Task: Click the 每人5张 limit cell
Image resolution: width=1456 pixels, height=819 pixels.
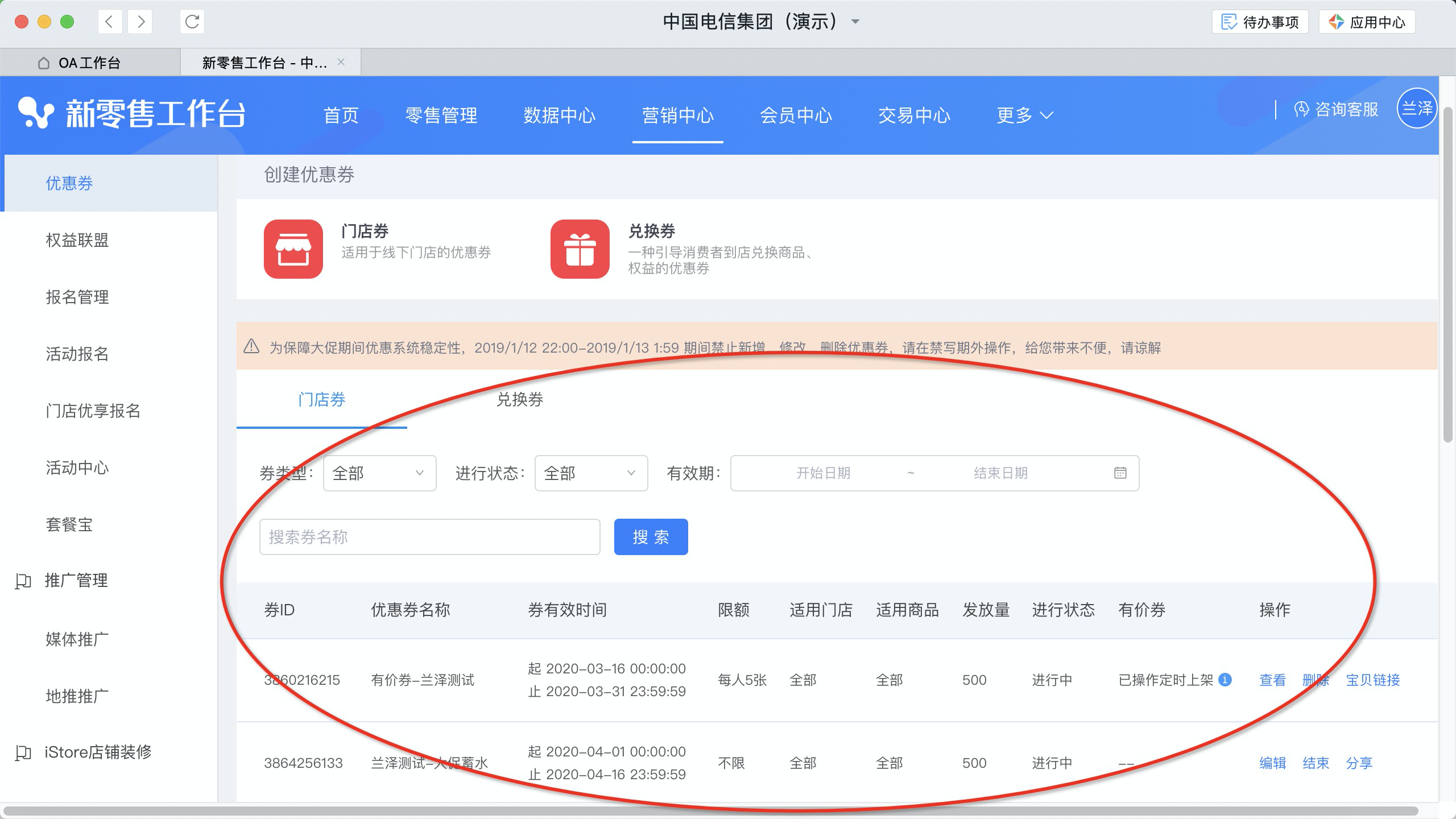Action: (742, 680)
